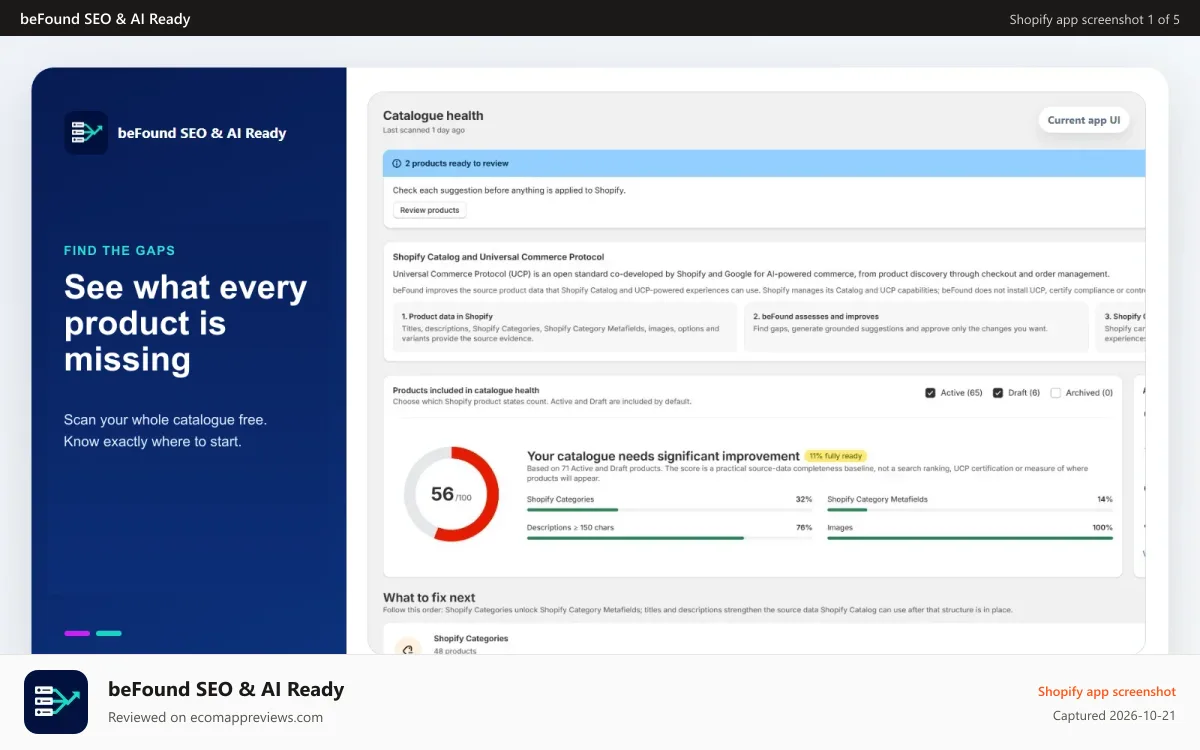This screenshot has height=750, width=1200.
Task: Click Last scanned 1 day ago text
Action: coord(424,131)
